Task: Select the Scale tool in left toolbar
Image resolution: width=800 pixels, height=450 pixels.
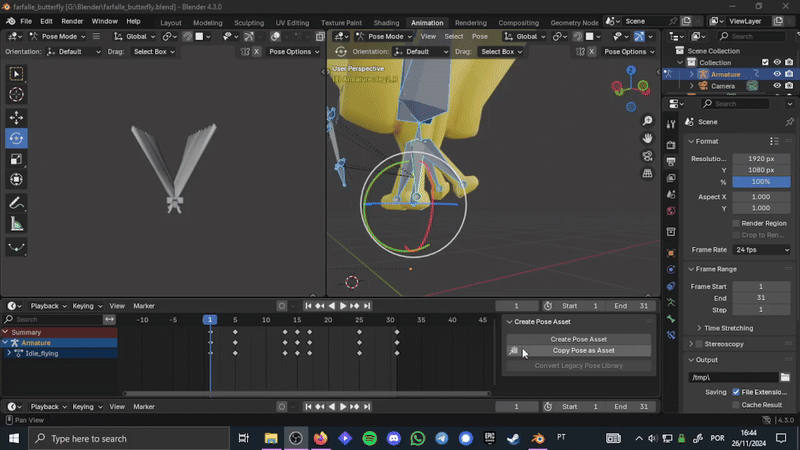Action: (x=16, y=159)
